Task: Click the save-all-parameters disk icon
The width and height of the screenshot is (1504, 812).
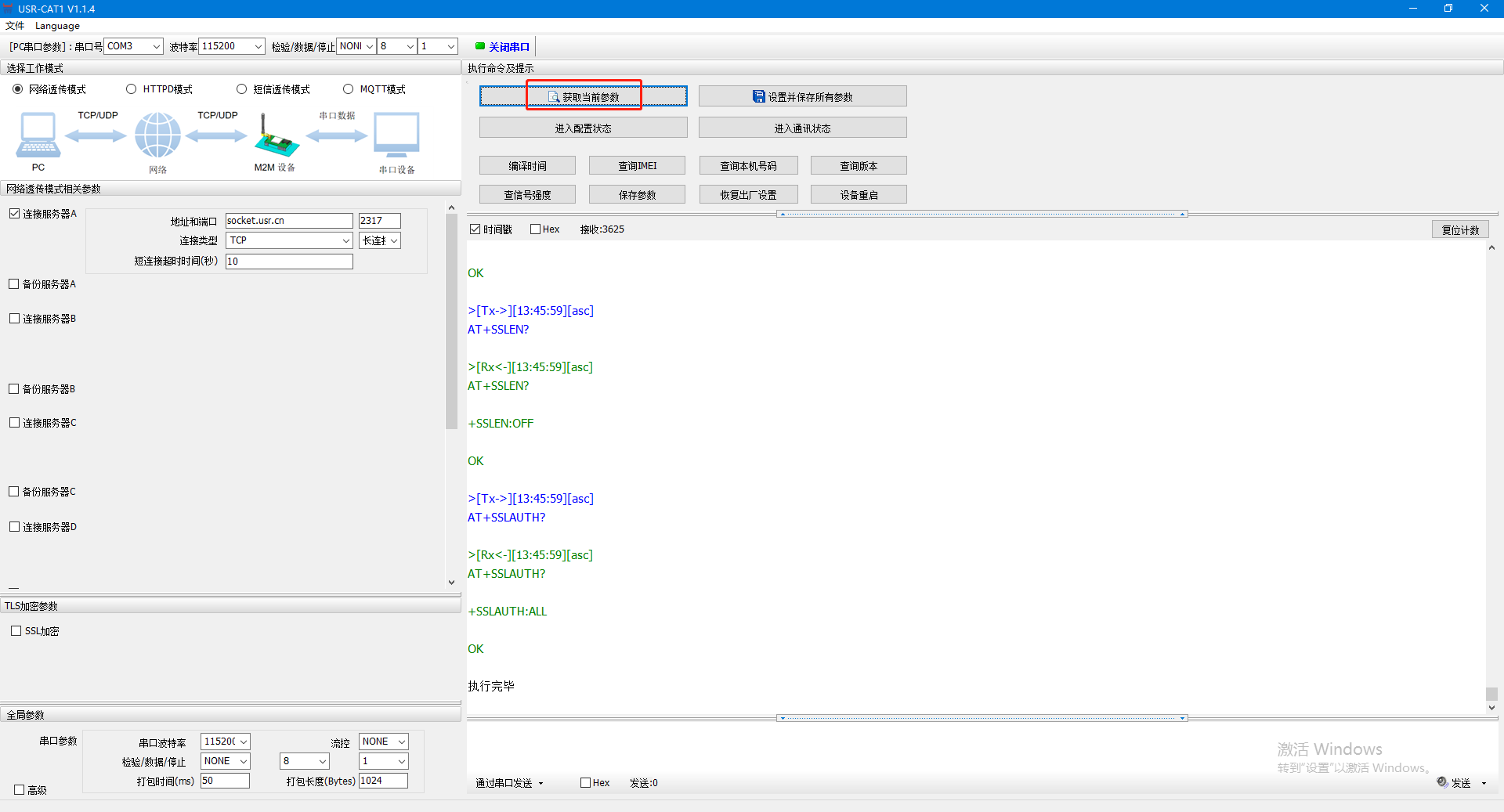Action: [758, 96]
